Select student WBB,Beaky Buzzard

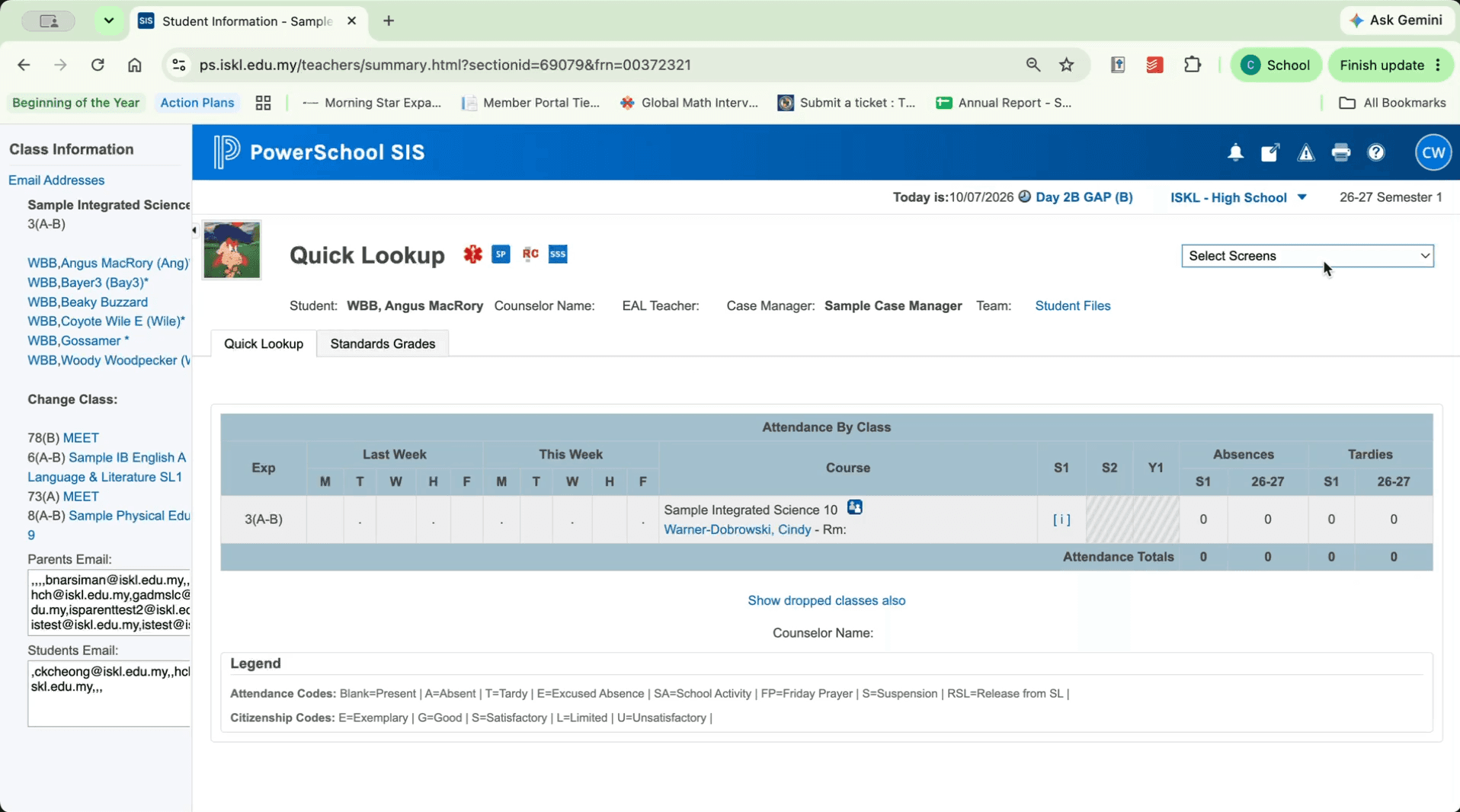point(88,302)
